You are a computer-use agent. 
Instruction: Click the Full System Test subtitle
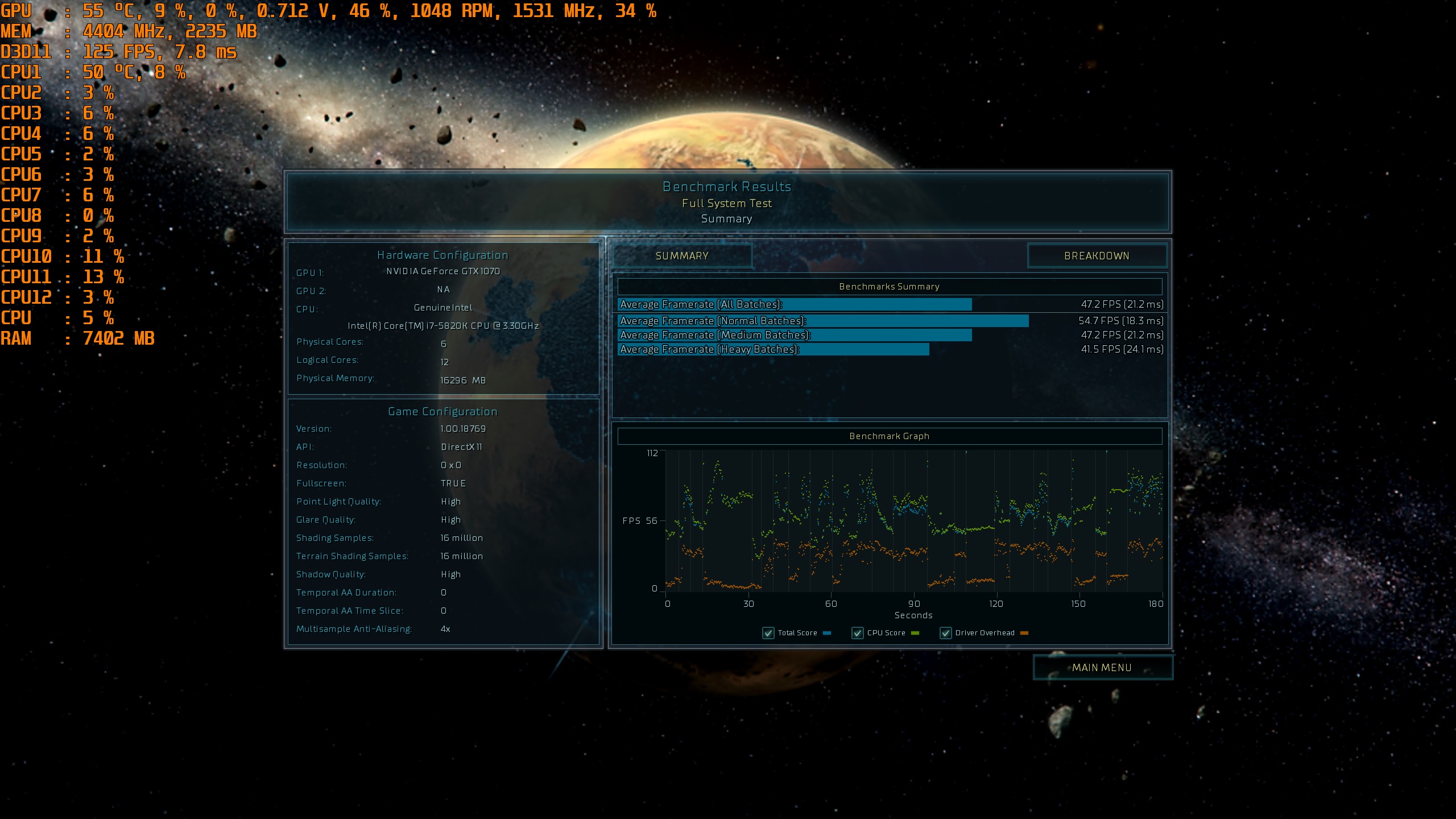click(727, 203)
